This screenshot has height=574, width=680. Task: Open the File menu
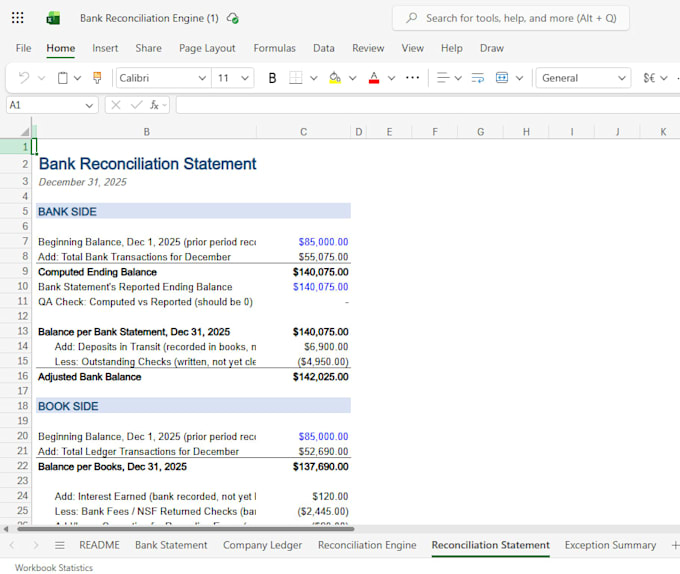pyautogui.click(x=23, y=48)
